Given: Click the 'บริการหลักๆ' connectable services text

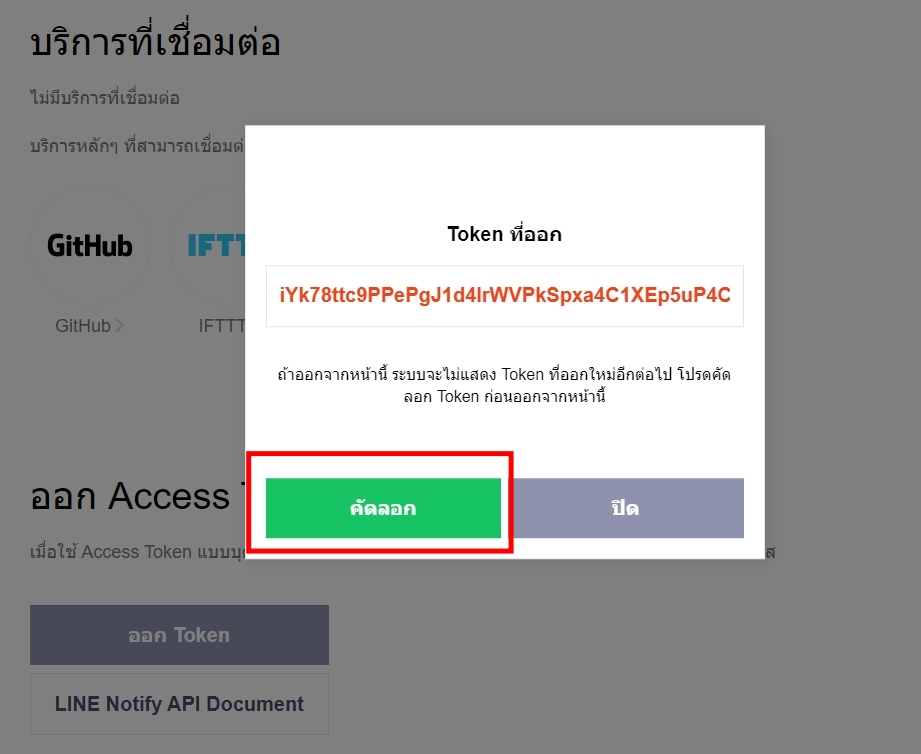Looking at the screenshot, I should pyautogui.click(x=137, y=145).
